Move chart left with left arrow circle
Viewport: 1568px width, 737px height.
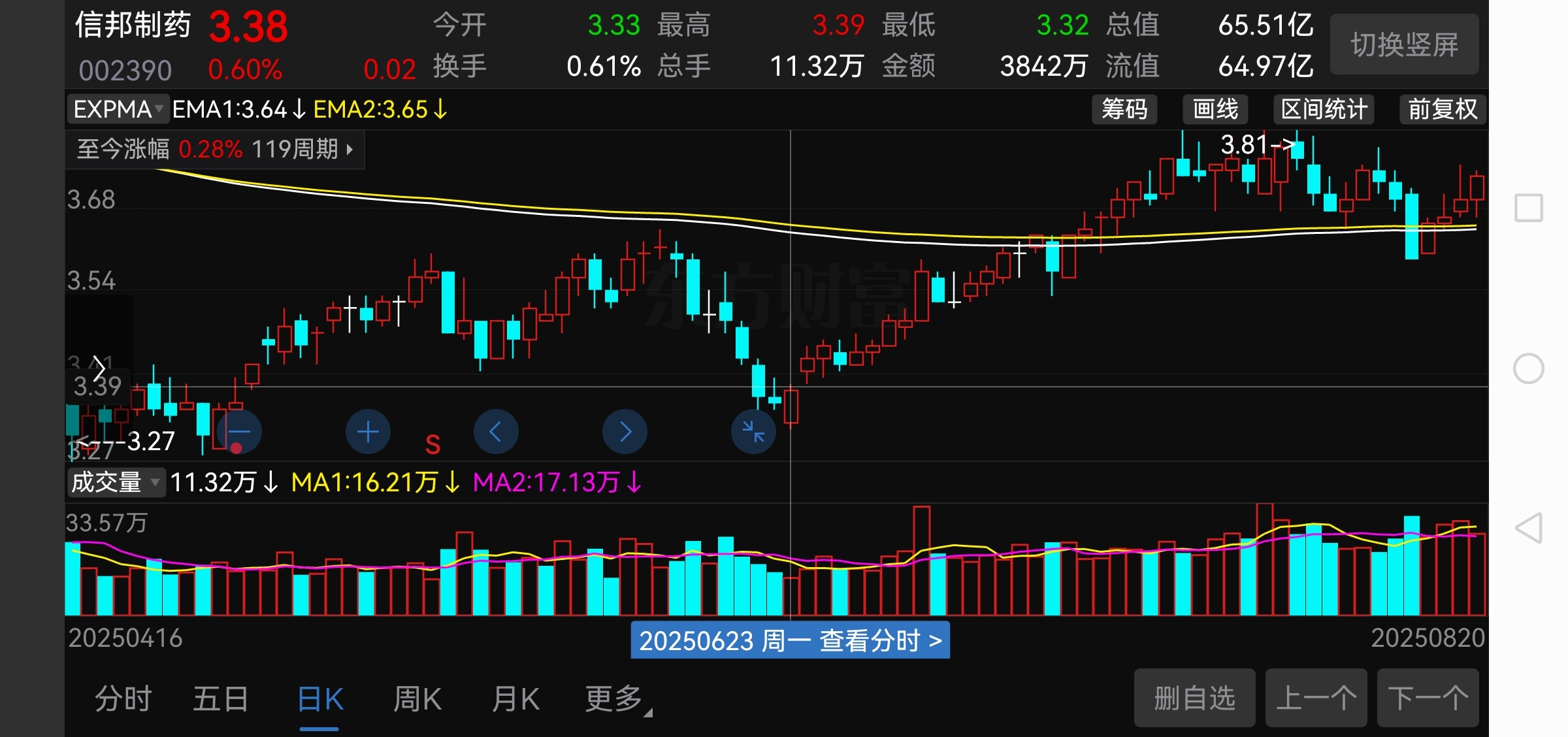click(x=496, y=432)
